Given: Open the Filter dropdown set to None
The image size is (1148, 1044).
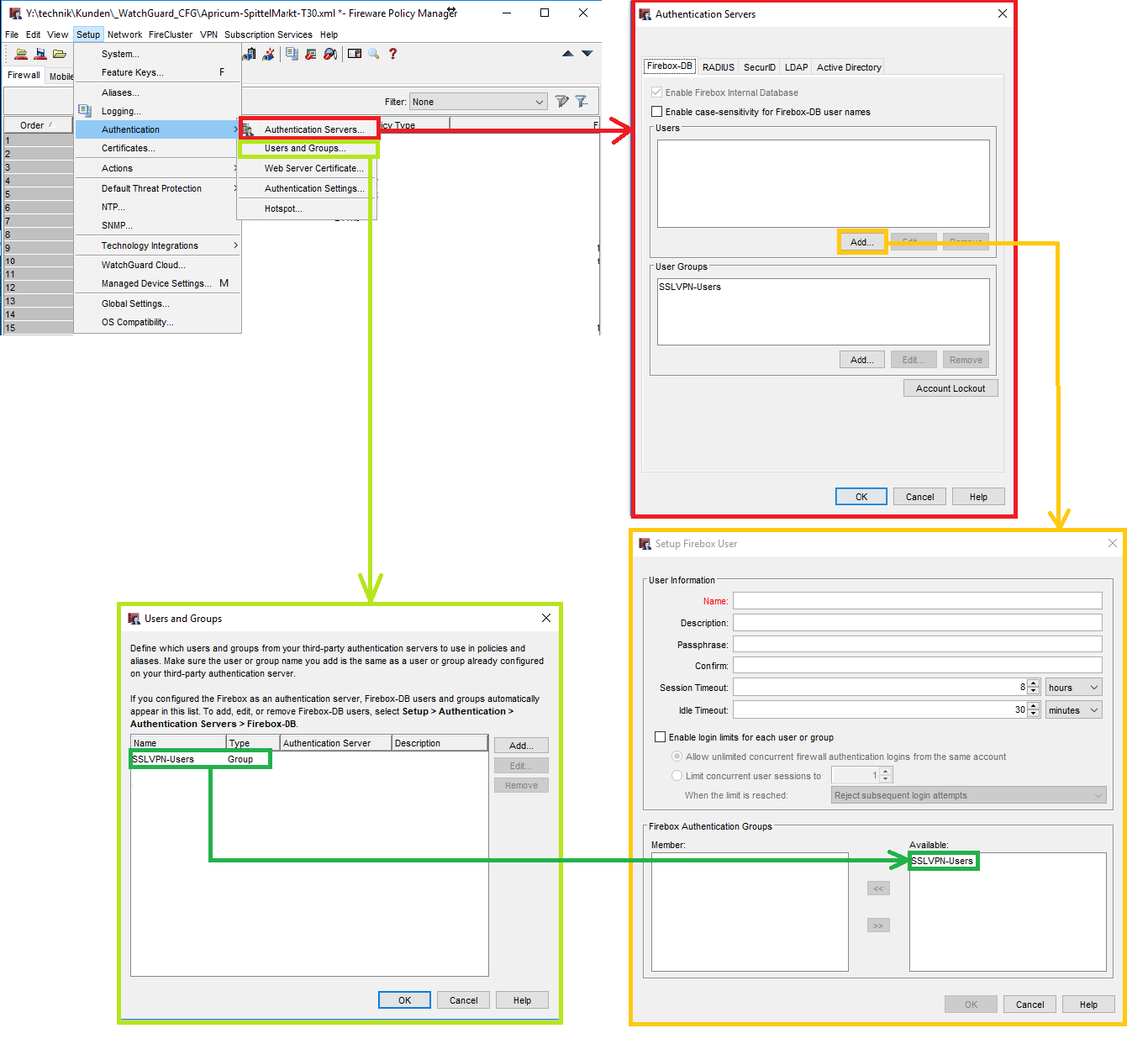Looking at the screenshot, I should tap(478, 102).
